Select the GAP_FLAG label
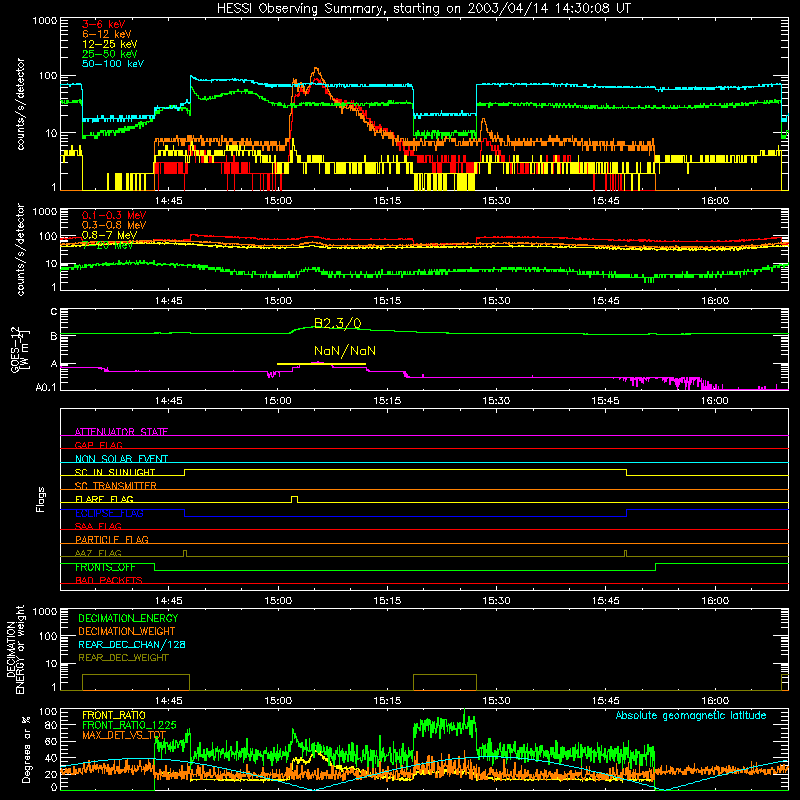 98,445
